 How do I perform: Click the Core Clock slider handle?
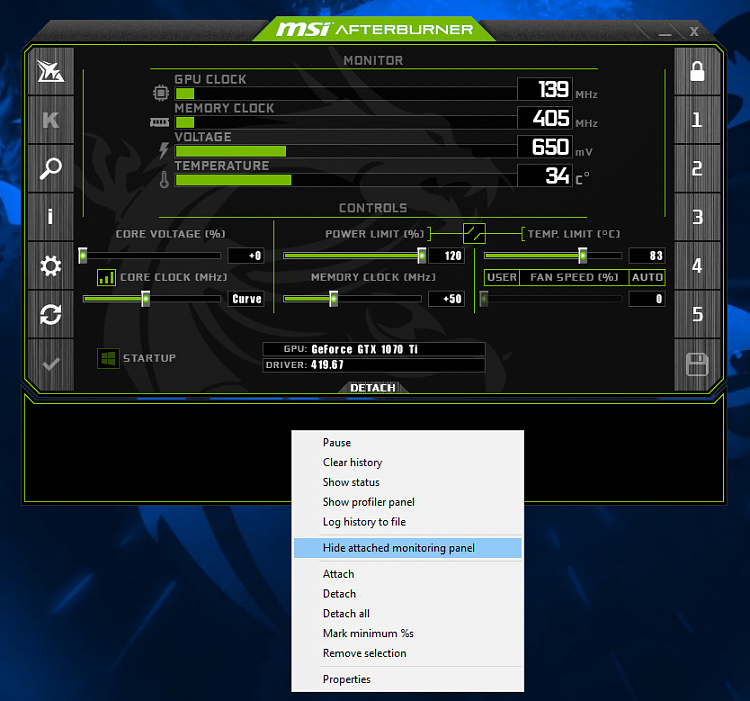pos(145,299)
